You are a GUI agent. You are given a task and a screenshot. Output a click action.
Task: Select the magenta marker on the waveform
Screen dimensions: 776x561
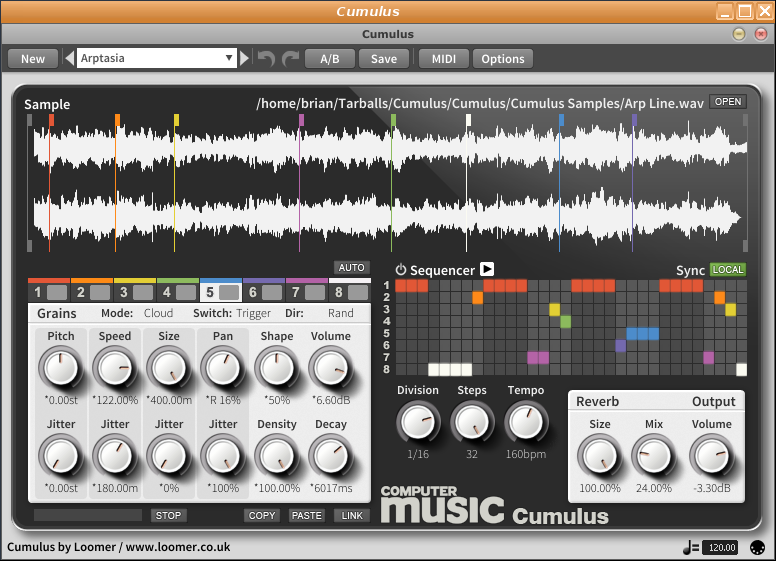[x=301, y=119]
